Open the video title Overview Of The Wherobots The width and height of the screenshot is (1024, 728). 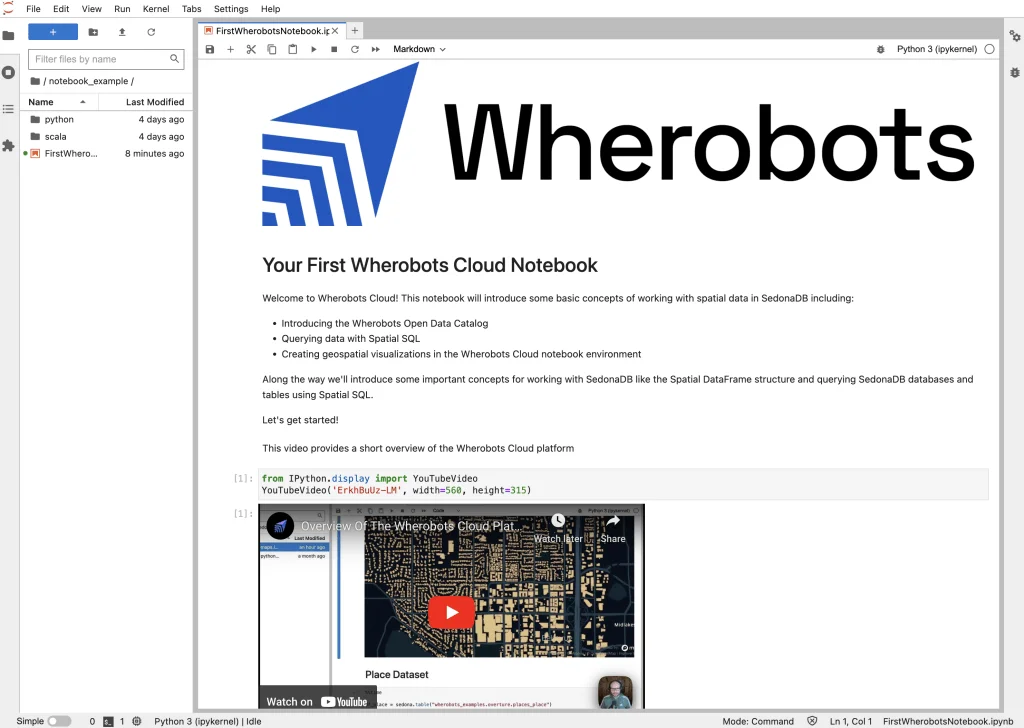click(411, 526)
